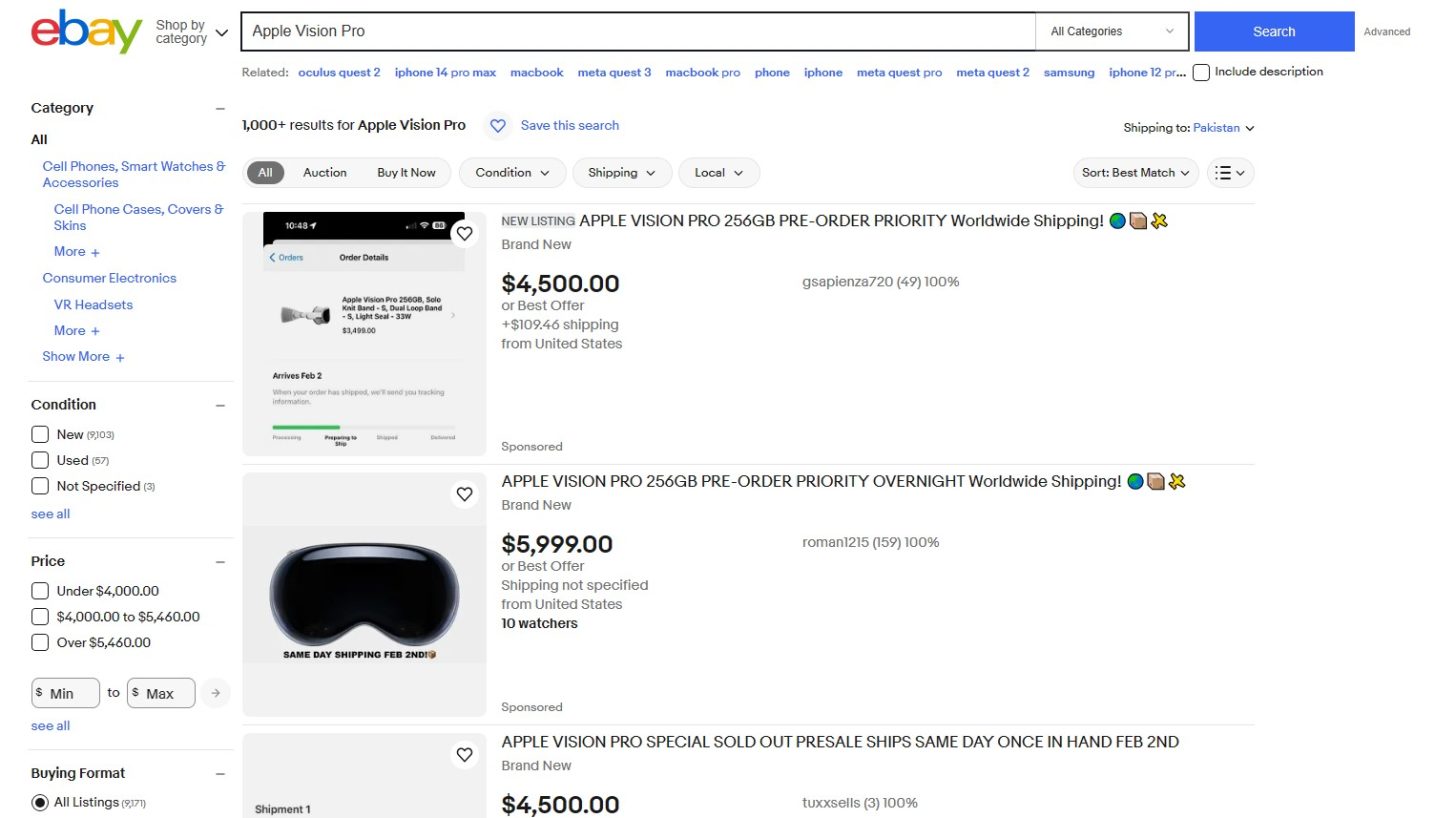1456x818 pixels.
Task: Open Order Details screenshot listing thumbnail
Action: [x=364, y=334]
